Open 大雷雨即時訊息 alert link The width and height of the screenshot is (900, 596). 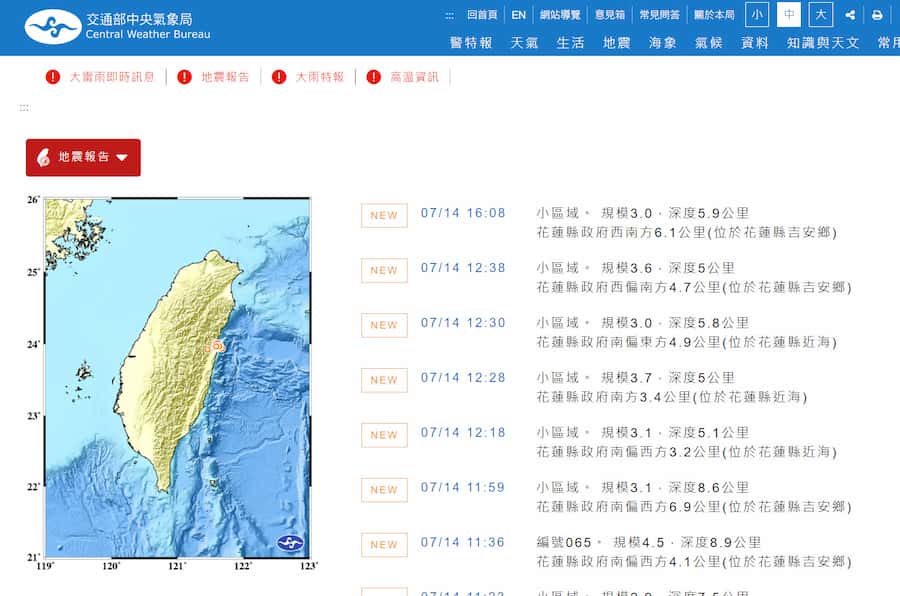112,77
